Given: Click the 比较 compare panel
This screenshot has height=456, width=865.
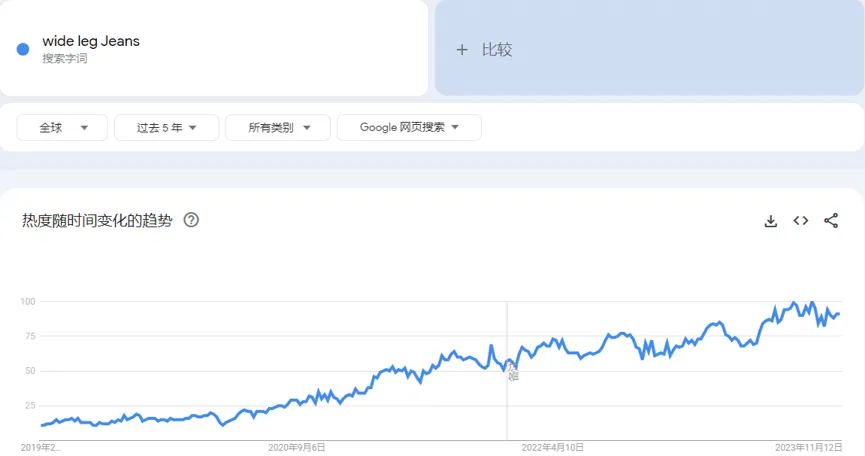Looking at the screenshot, I should (649, 48).
